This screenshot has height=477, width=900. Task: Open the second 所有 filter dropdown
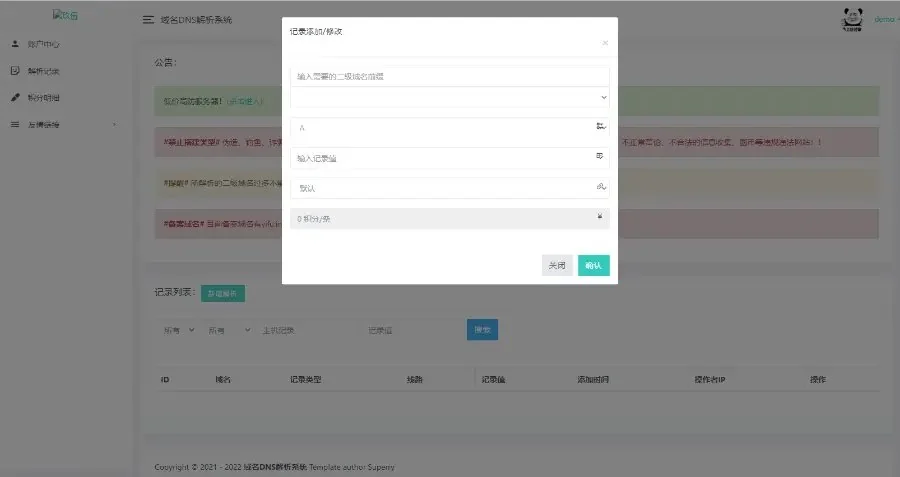tap(230, 330)
